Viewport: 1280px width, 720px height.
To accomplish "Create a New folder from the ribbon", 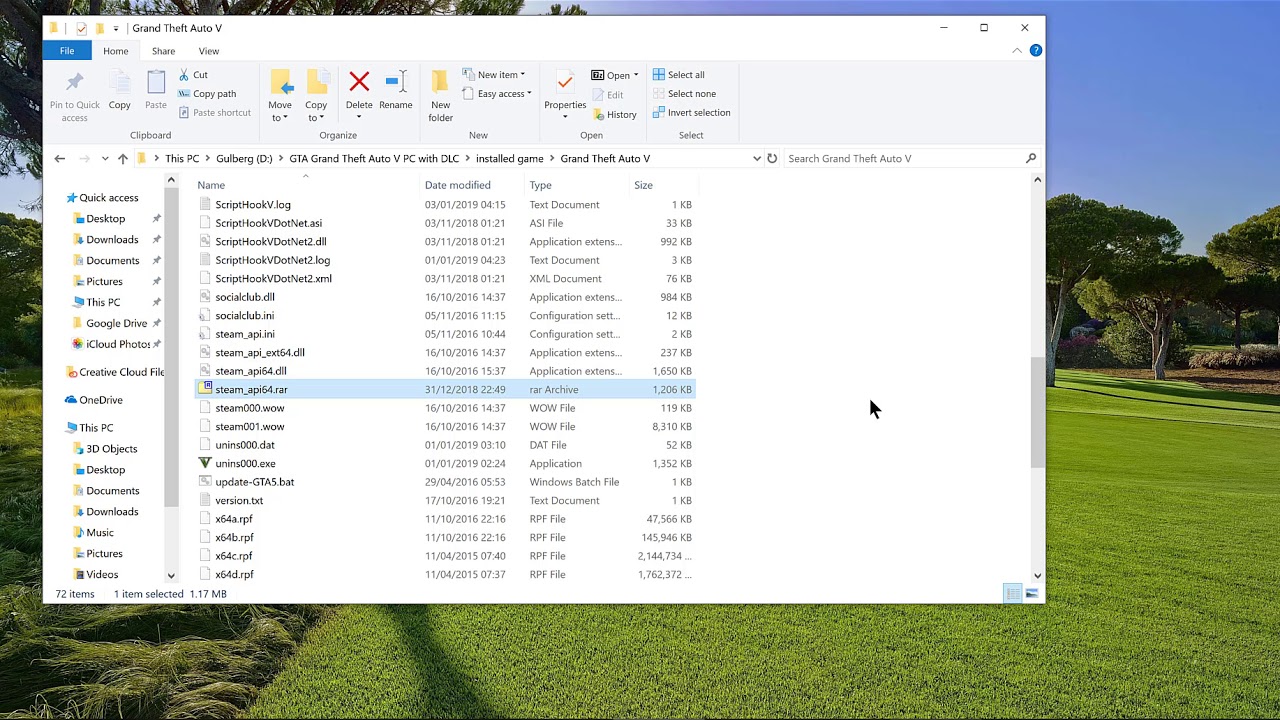I will coord(440,96).
